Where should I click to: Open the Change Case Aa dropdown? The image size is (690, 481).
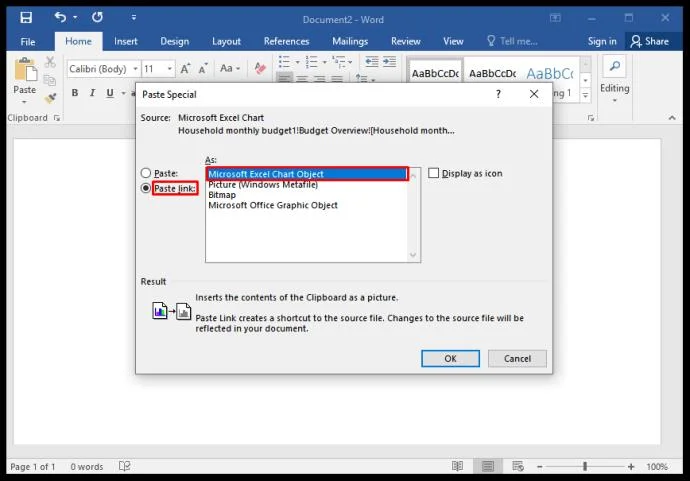230,68
